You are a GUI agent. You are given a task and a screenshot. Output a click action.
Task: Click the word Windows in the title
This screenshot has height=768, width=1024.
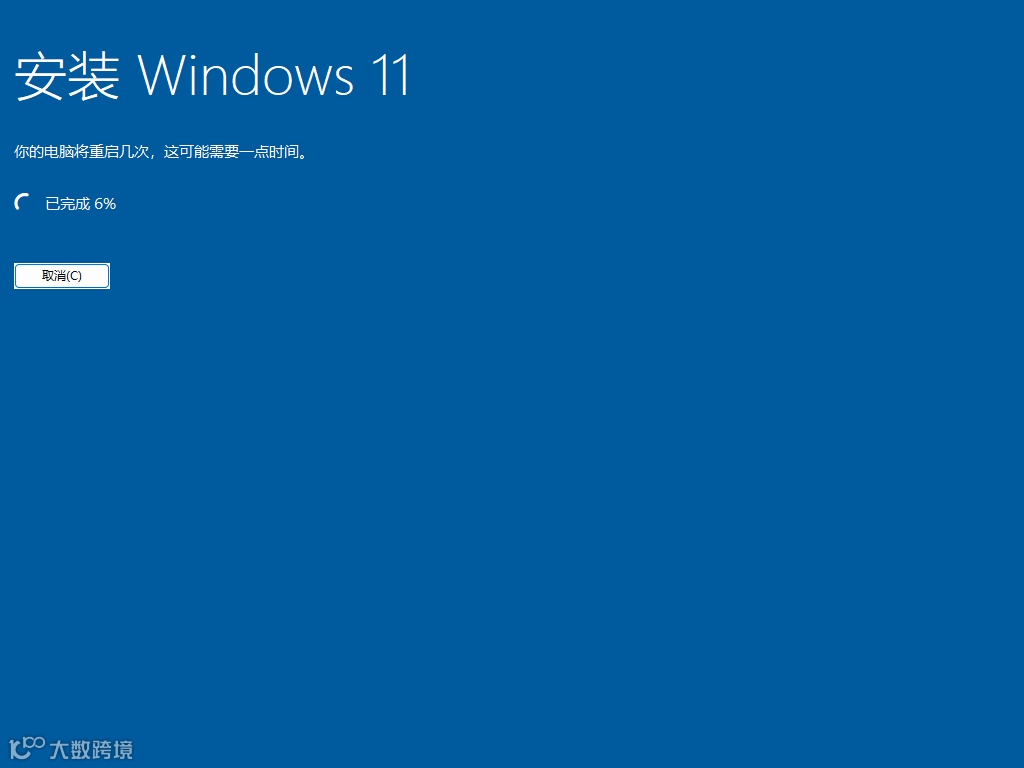pyautogui.click(x=246, y=76)
